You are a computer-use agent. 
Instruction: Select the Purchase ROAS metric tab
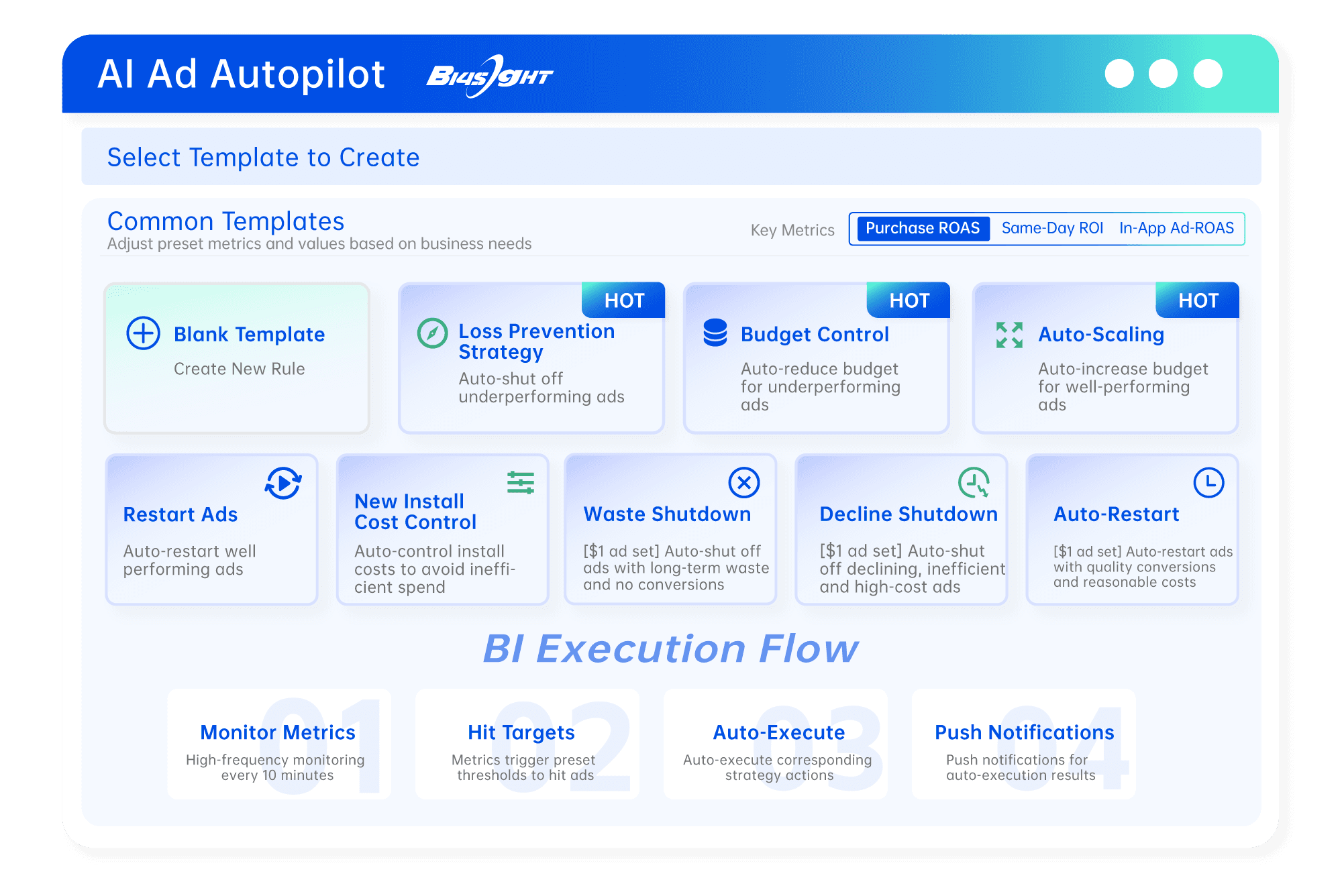coord(922,228)
